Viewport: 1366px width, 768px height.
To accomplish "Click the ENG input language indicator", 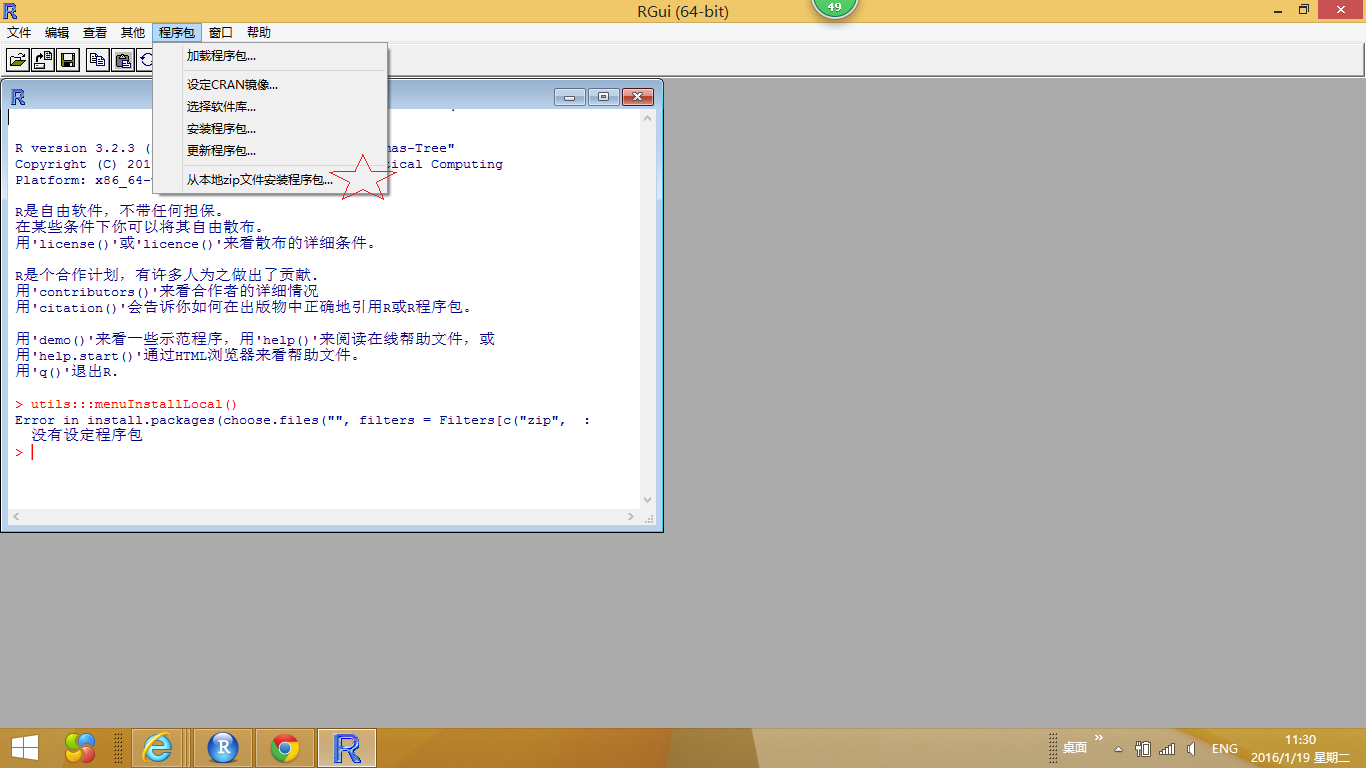I will coord(1224,749).
